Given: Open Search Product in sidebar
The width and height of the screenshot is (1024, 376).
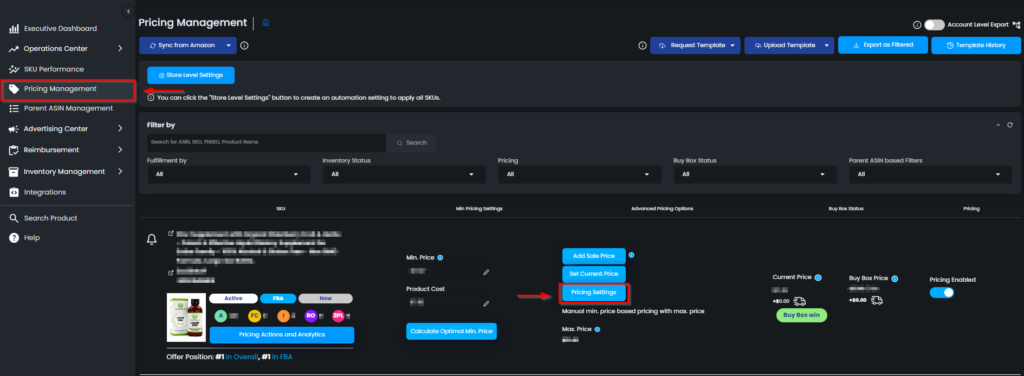Looking at the screenshot, I should 50,218.
